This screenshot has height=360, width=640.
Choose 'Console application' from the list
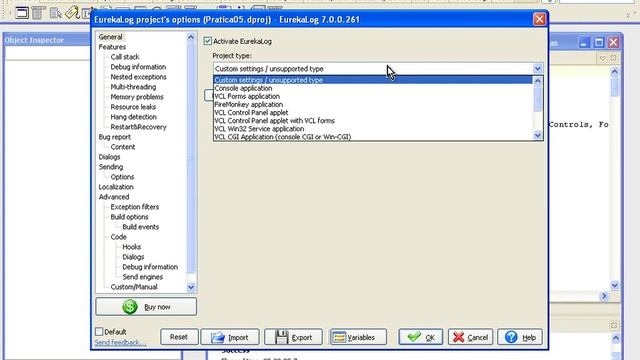pyautogui.click(x=373, y=88)
